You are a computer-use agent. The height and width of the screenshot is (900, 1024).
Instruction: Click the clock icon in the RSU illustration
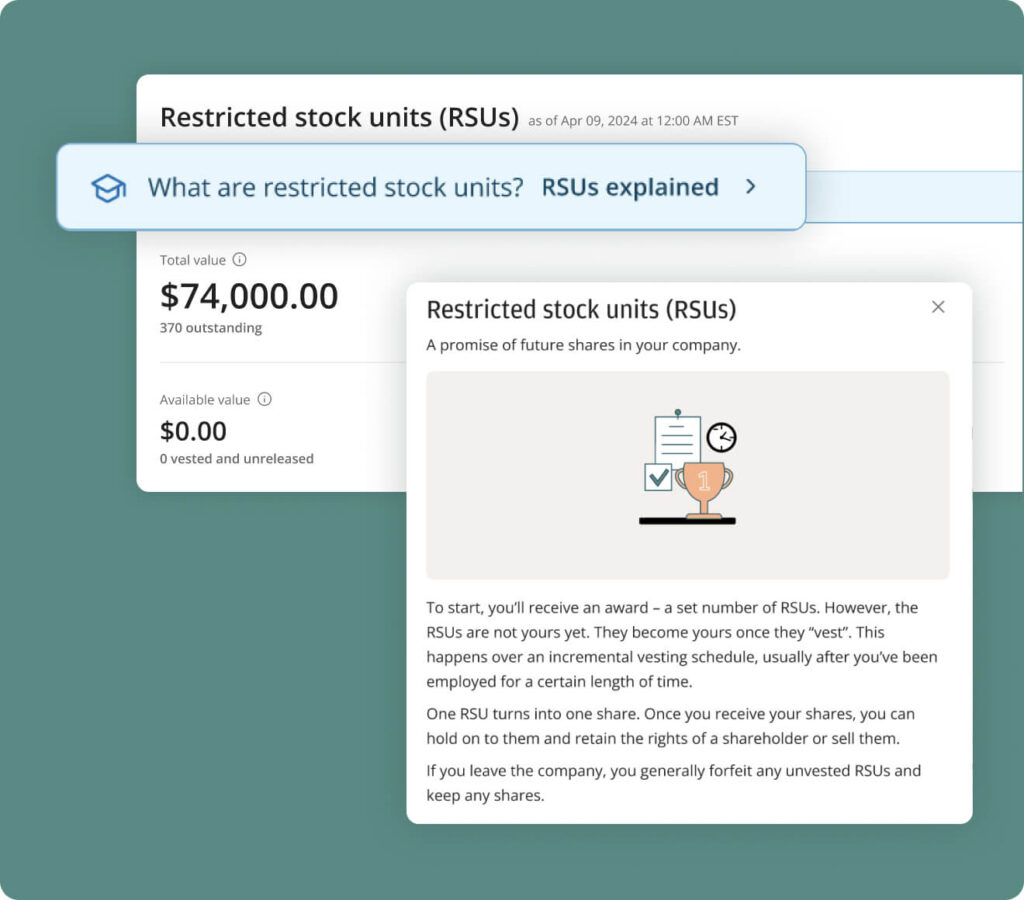(x=723, y=436)
